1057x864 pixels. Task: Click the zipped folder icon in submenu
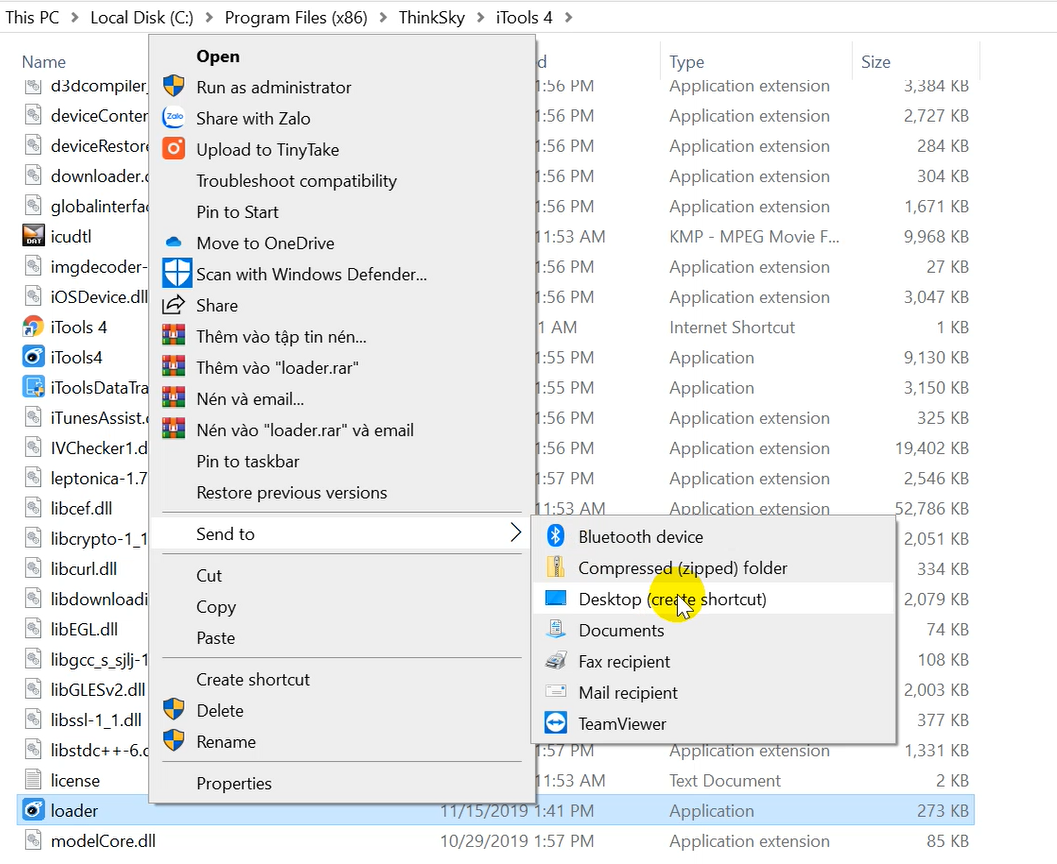(556, 568)
